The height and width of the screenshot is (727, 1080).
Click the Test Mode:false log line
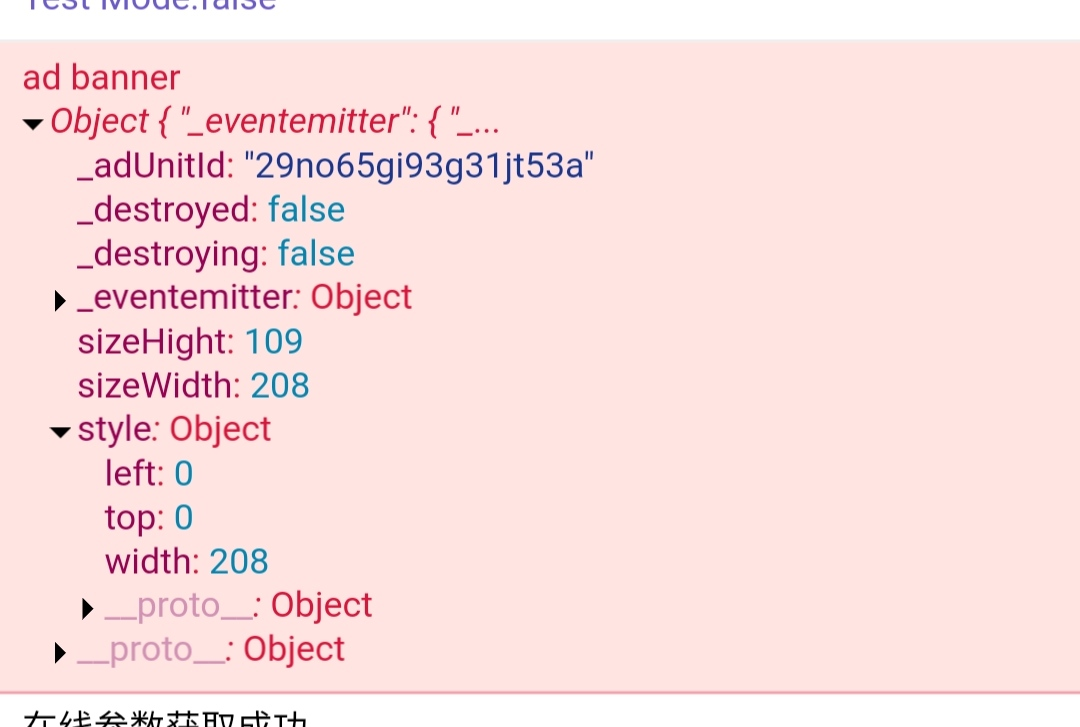pos(149,6)
